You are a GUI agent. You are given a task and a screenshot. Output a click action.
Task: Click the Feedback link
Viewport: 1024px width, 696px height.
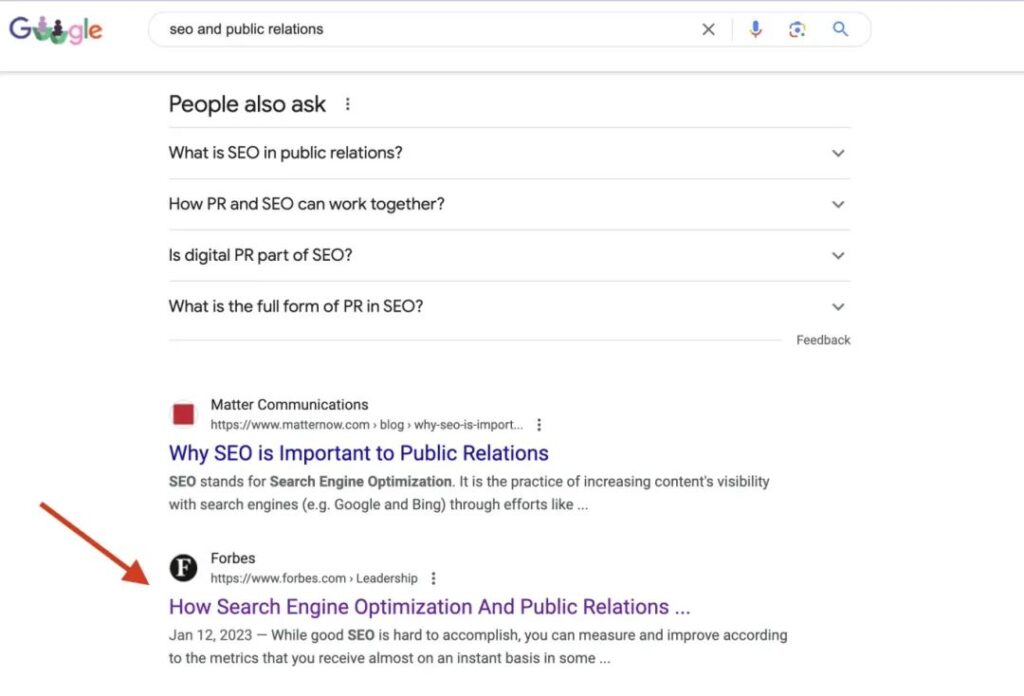823,340
